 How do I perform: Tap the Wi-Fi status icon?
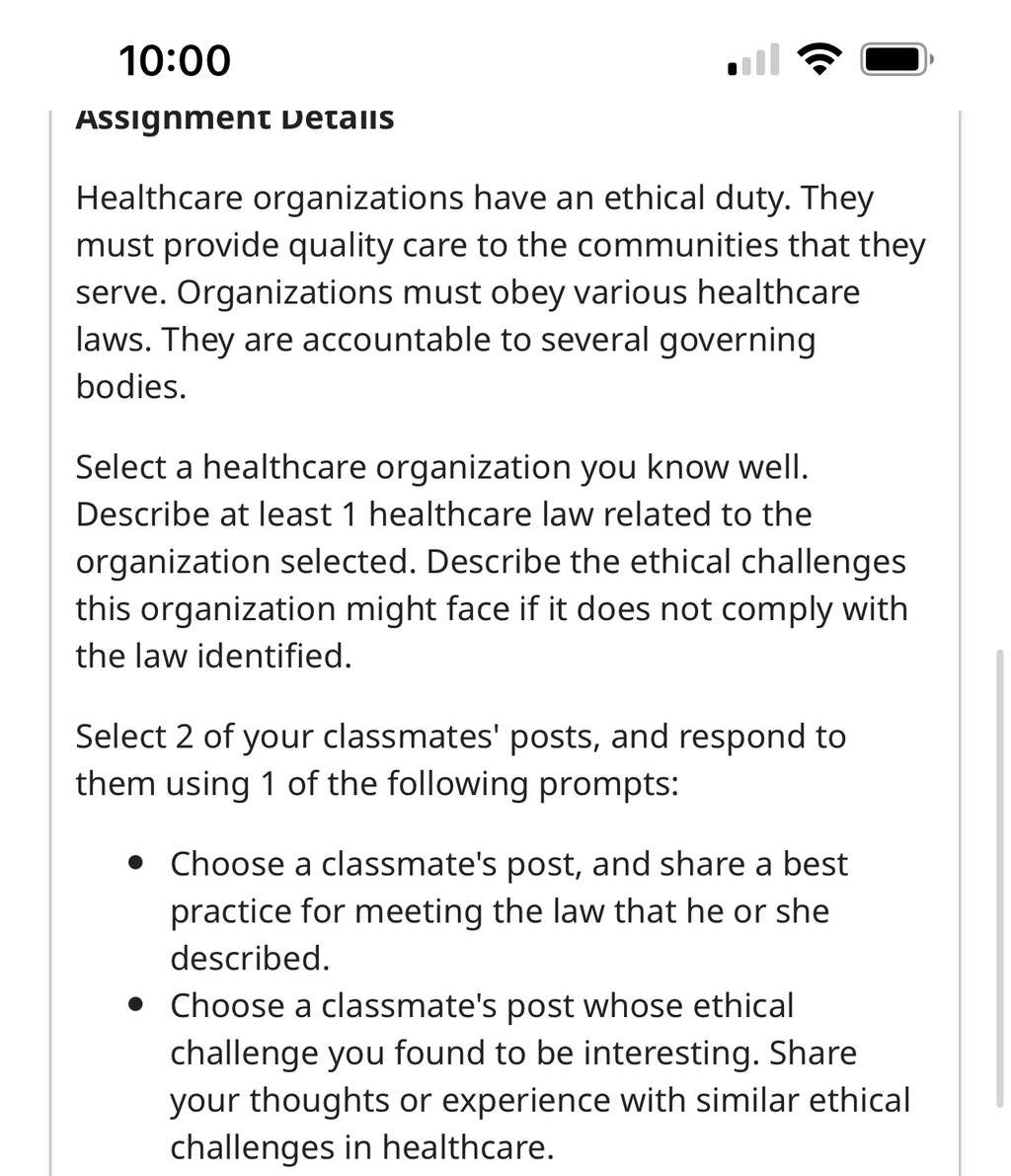point(819,59)
